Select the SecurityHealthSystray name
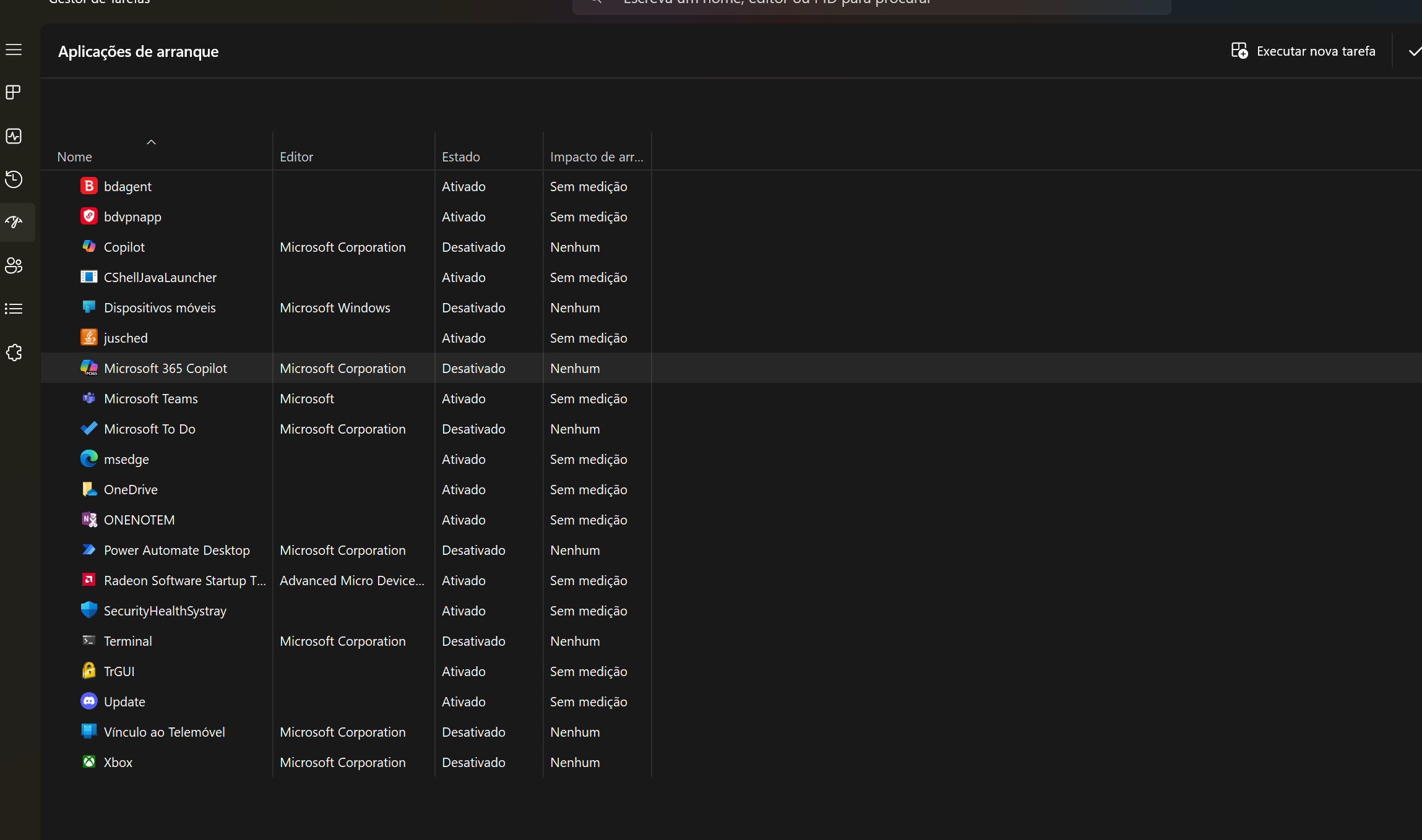 [x=165, y=611]
